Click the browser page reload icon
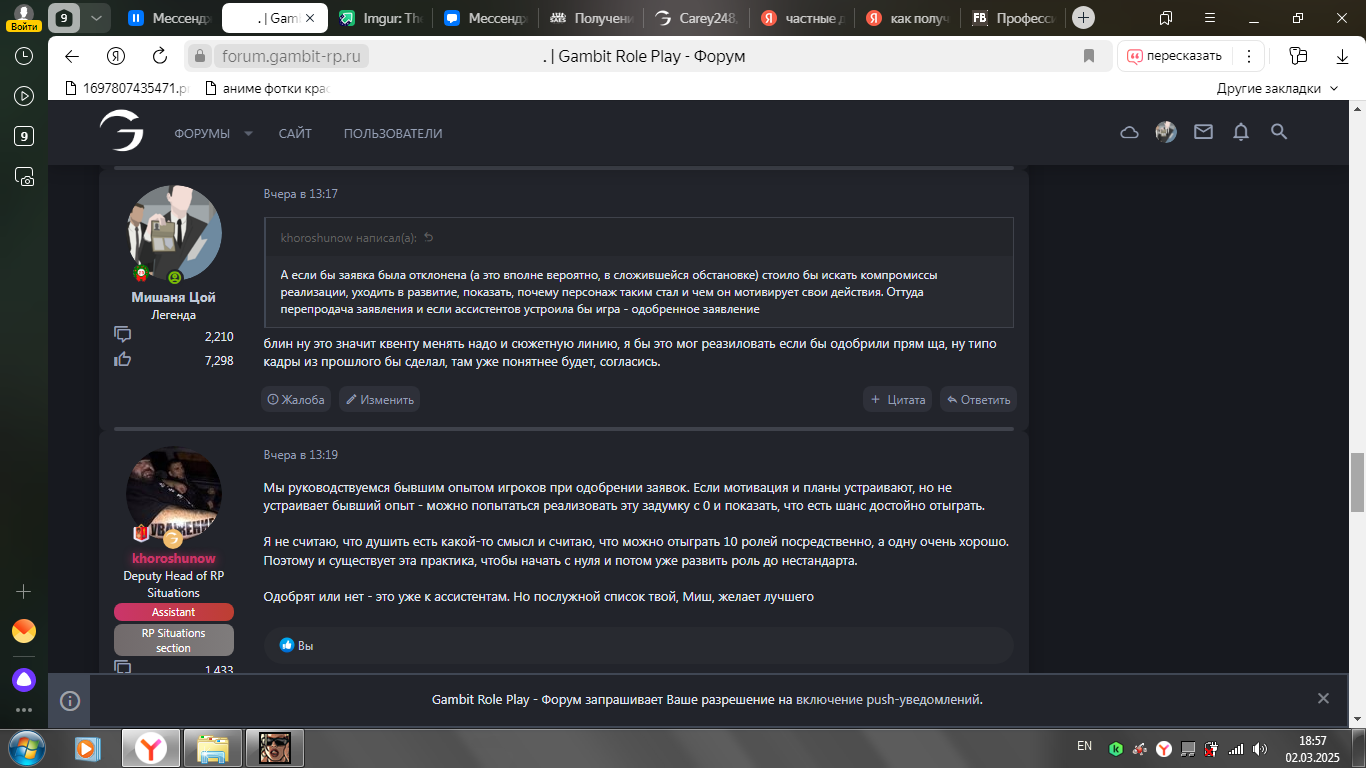This screenshot has width=1366, height=768. tap(159, 56)
